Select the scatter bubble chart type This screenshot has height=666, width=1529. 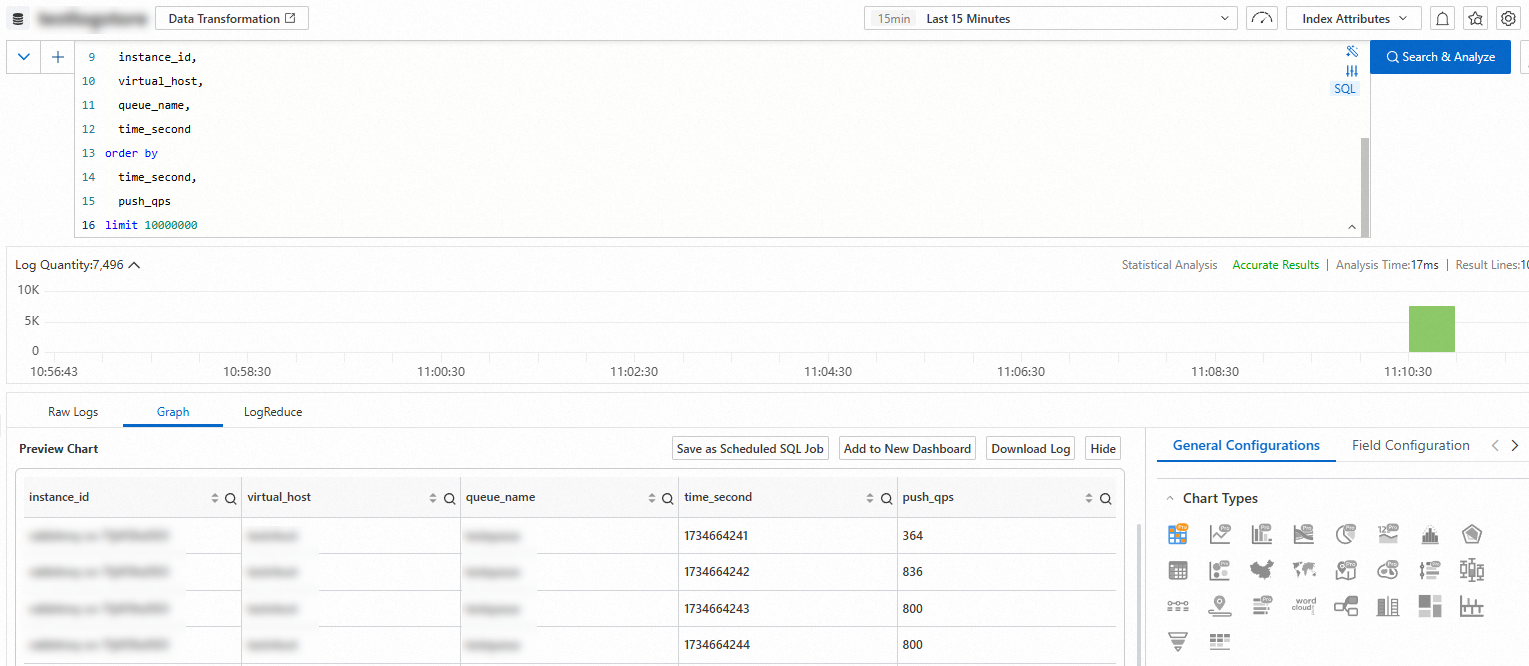[x=1220, y=571]
